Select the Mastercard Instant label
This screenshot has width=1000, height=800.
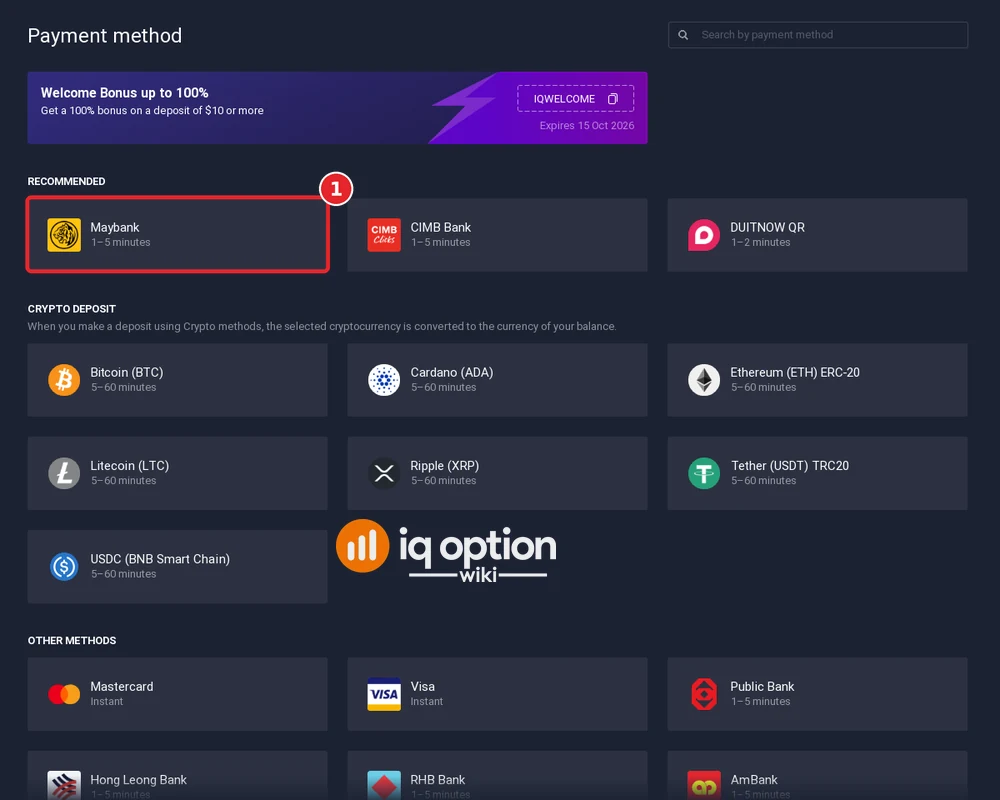122,693
